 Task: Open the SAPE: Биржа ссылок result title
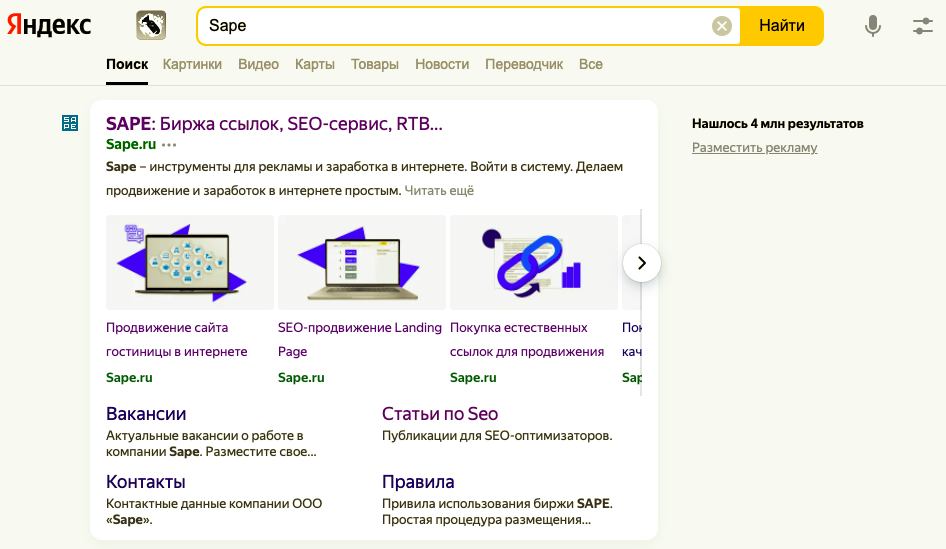click(x=275, y=124)
